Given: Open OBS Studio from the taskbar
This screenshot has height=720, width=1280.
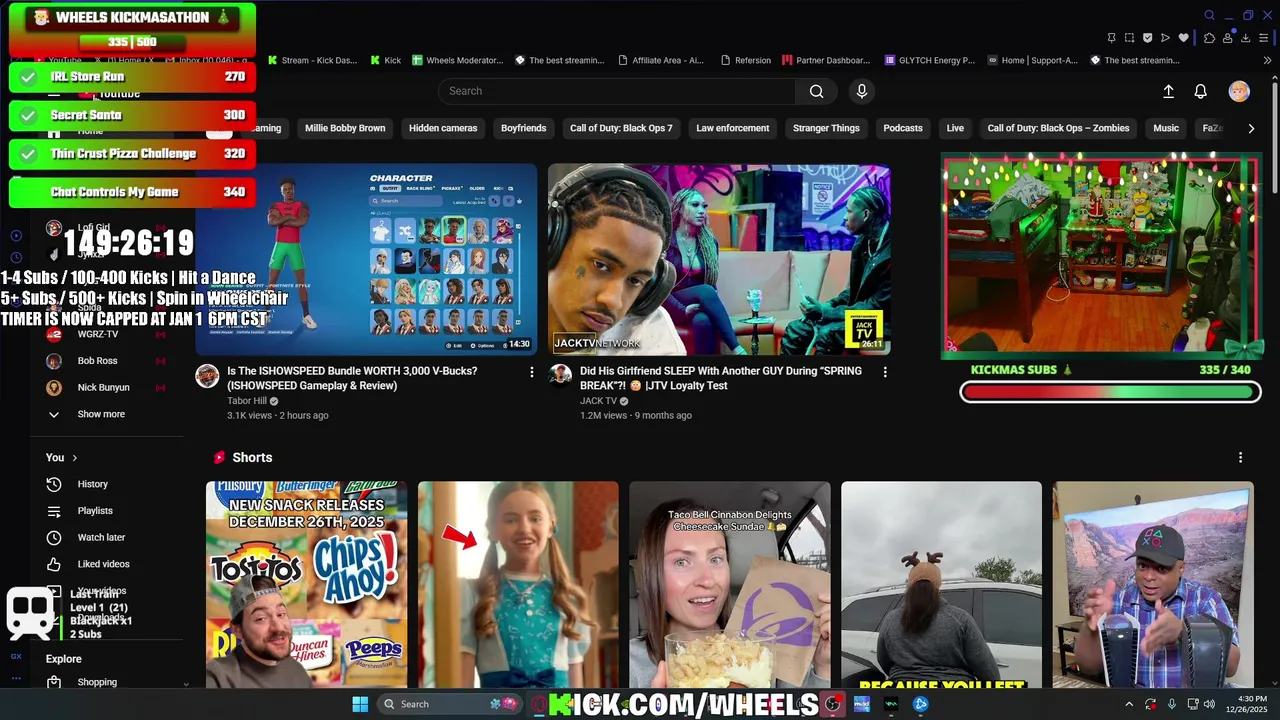Looking at the screenshot, I should pyautogui.click(x=832, y=704).
